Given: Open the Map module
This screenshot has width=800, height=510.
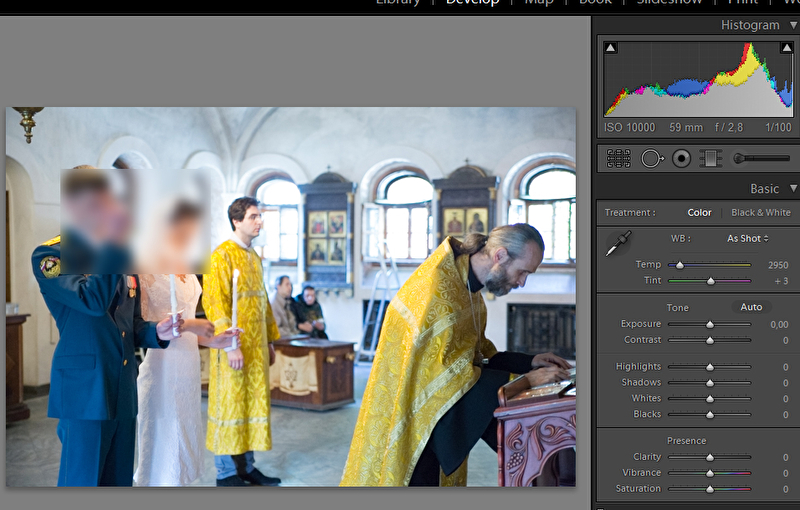Looking at the screenshot, I should click(x=538, y=3).
